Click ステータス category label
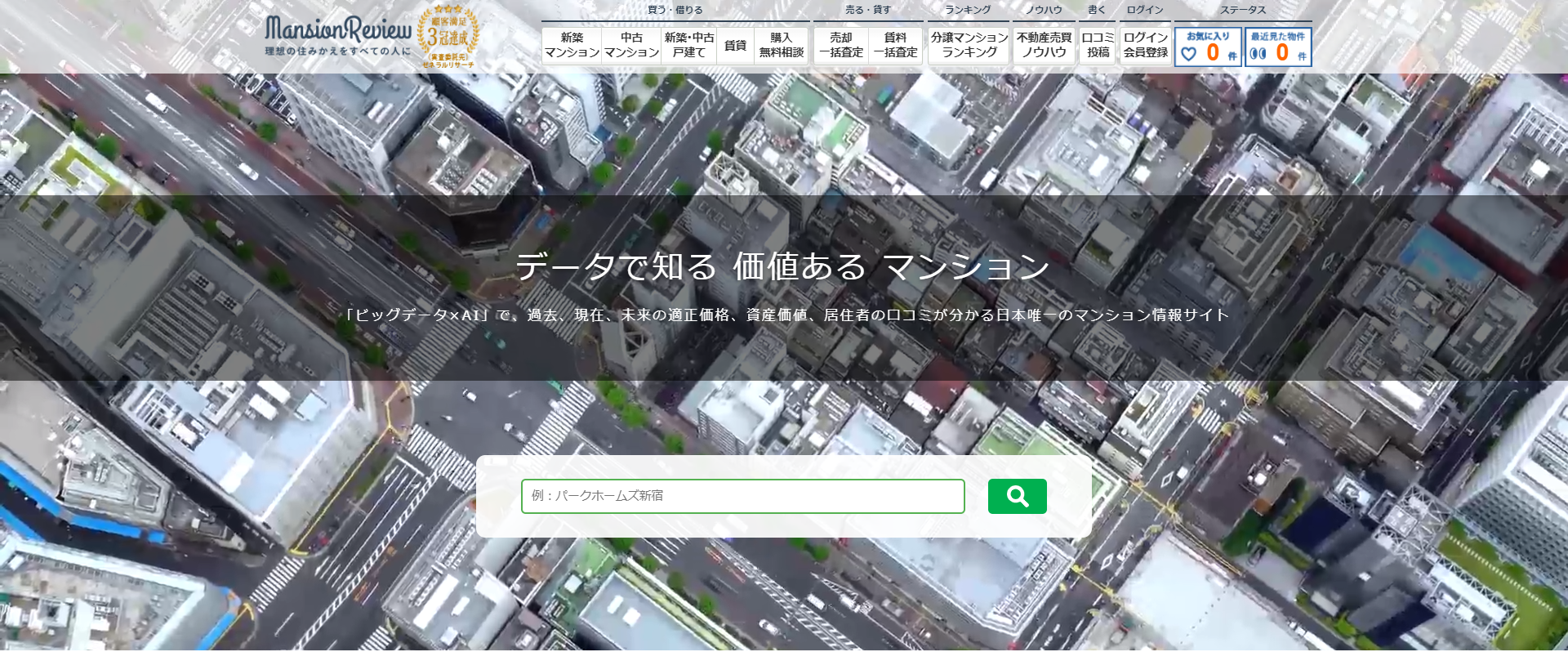1568x652 pixels. (x=1243, y=10)
